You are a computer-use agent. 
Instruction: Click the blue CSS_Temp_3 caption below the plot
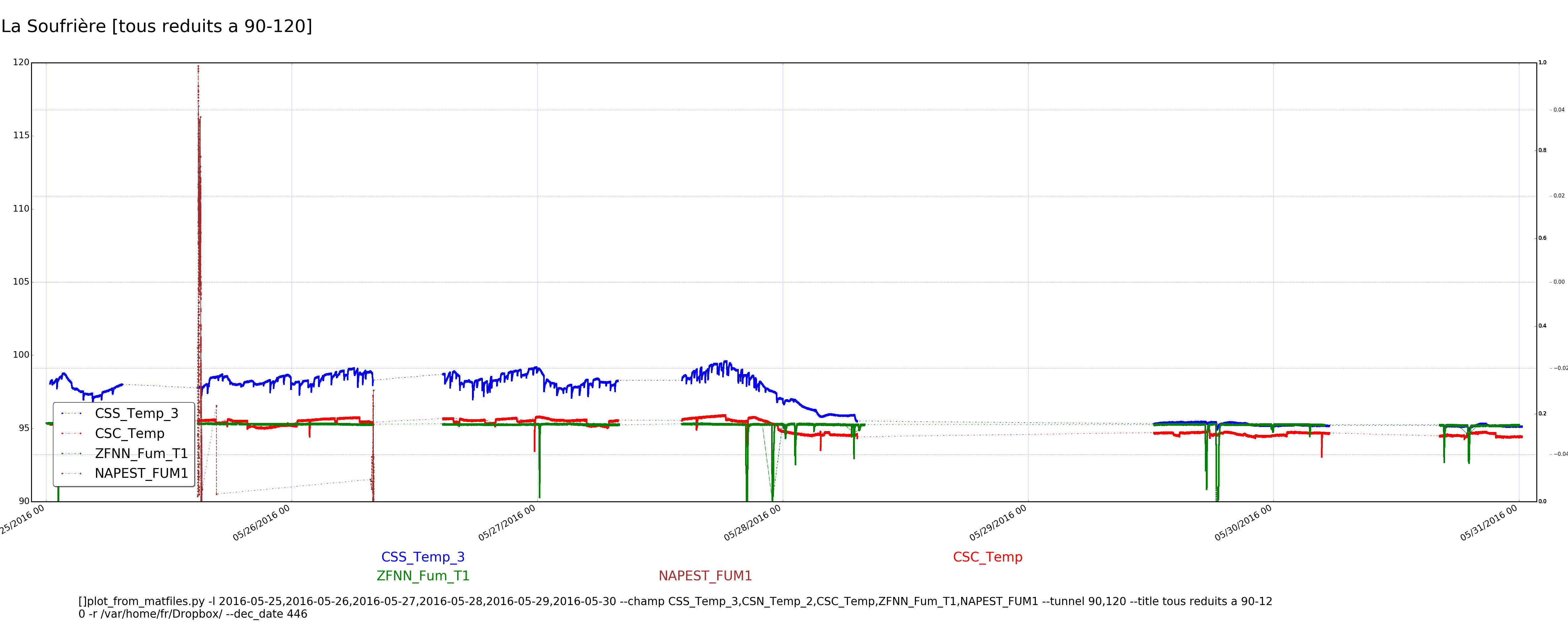click(423, 557)
